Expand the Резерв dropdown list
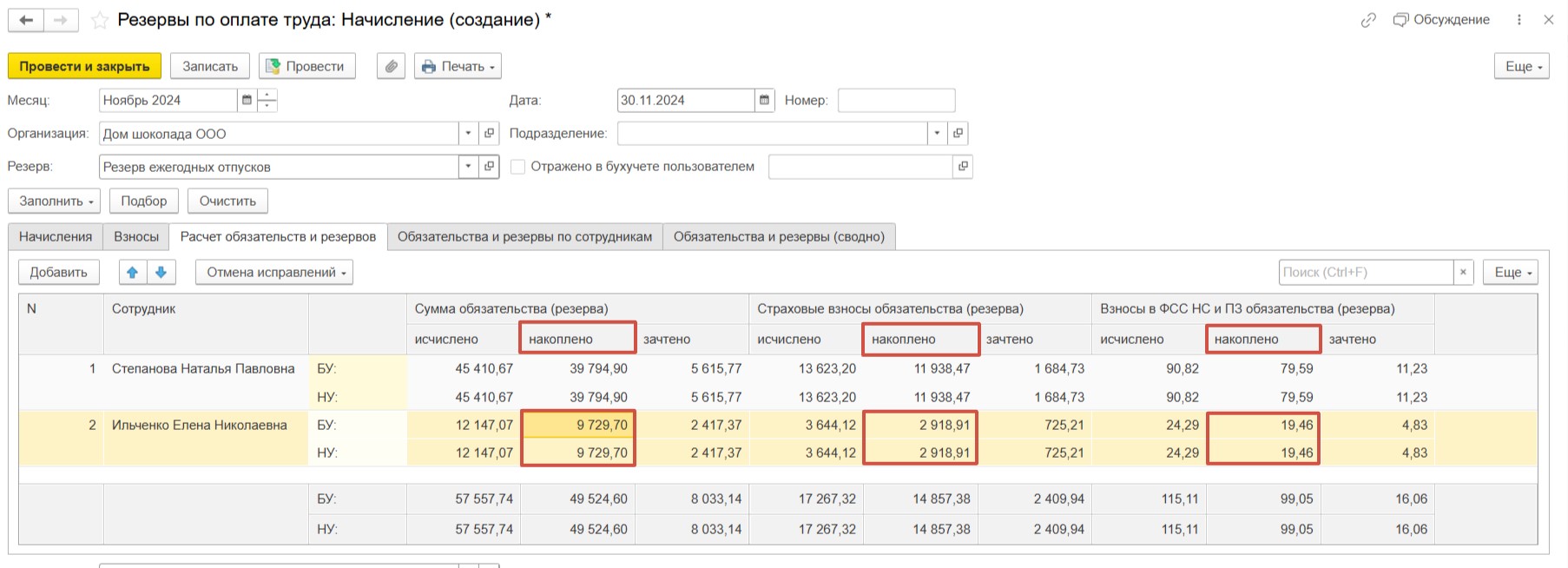1568x568 pixels. (x=468, y=167)
